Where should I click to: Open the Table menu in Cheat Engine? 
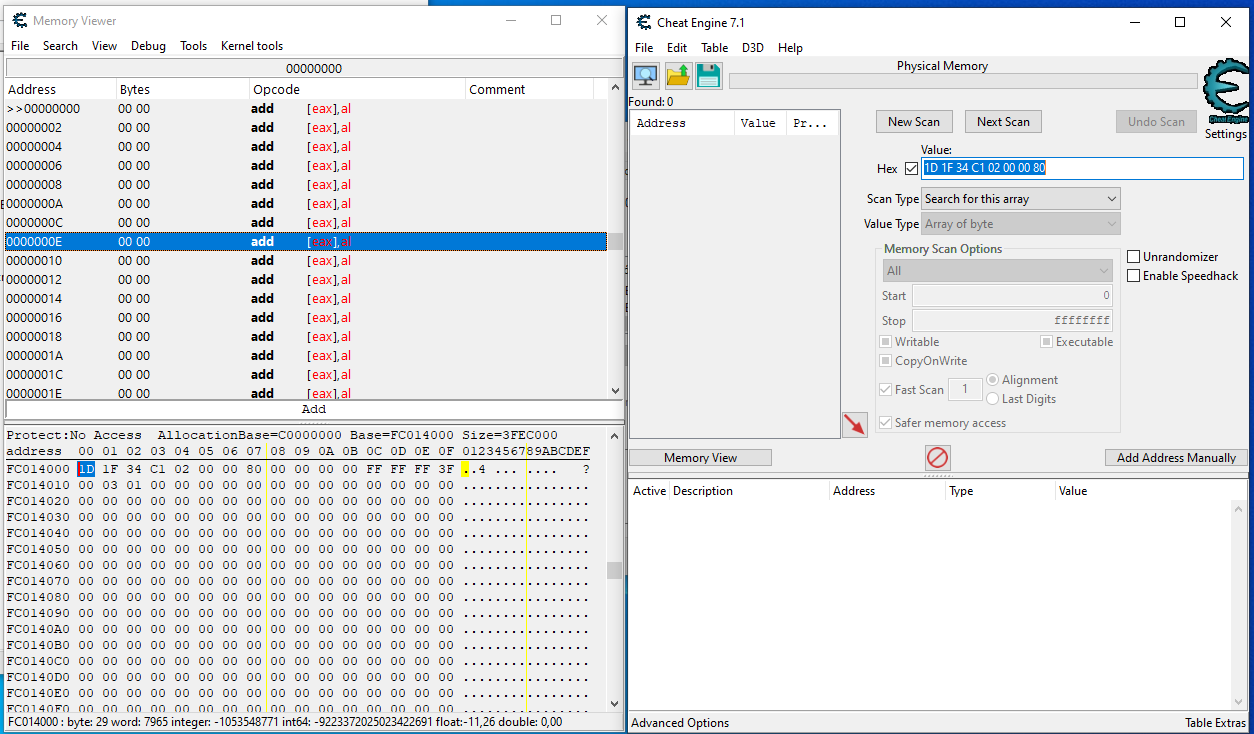[x=714, y=47]
